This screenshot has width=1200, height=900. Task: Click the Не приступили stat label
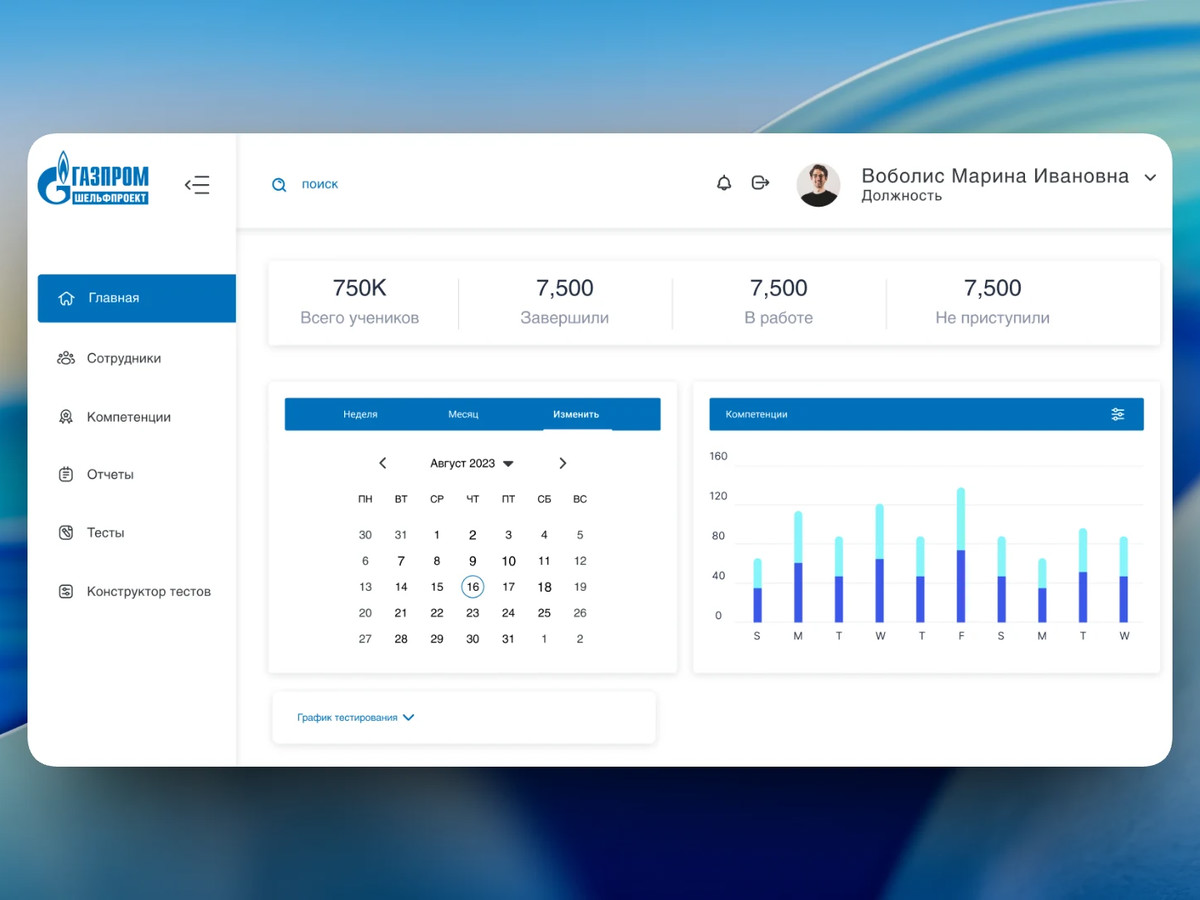(993, 318)
